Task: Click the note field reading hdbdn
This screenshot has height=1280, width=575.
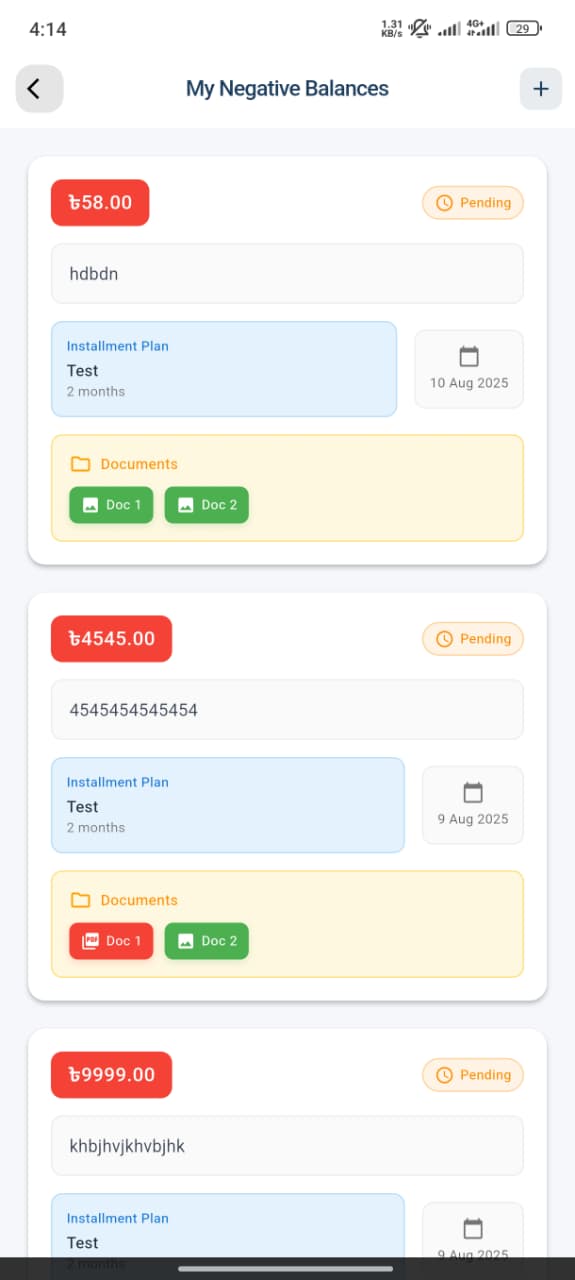Action: [287, 273]
